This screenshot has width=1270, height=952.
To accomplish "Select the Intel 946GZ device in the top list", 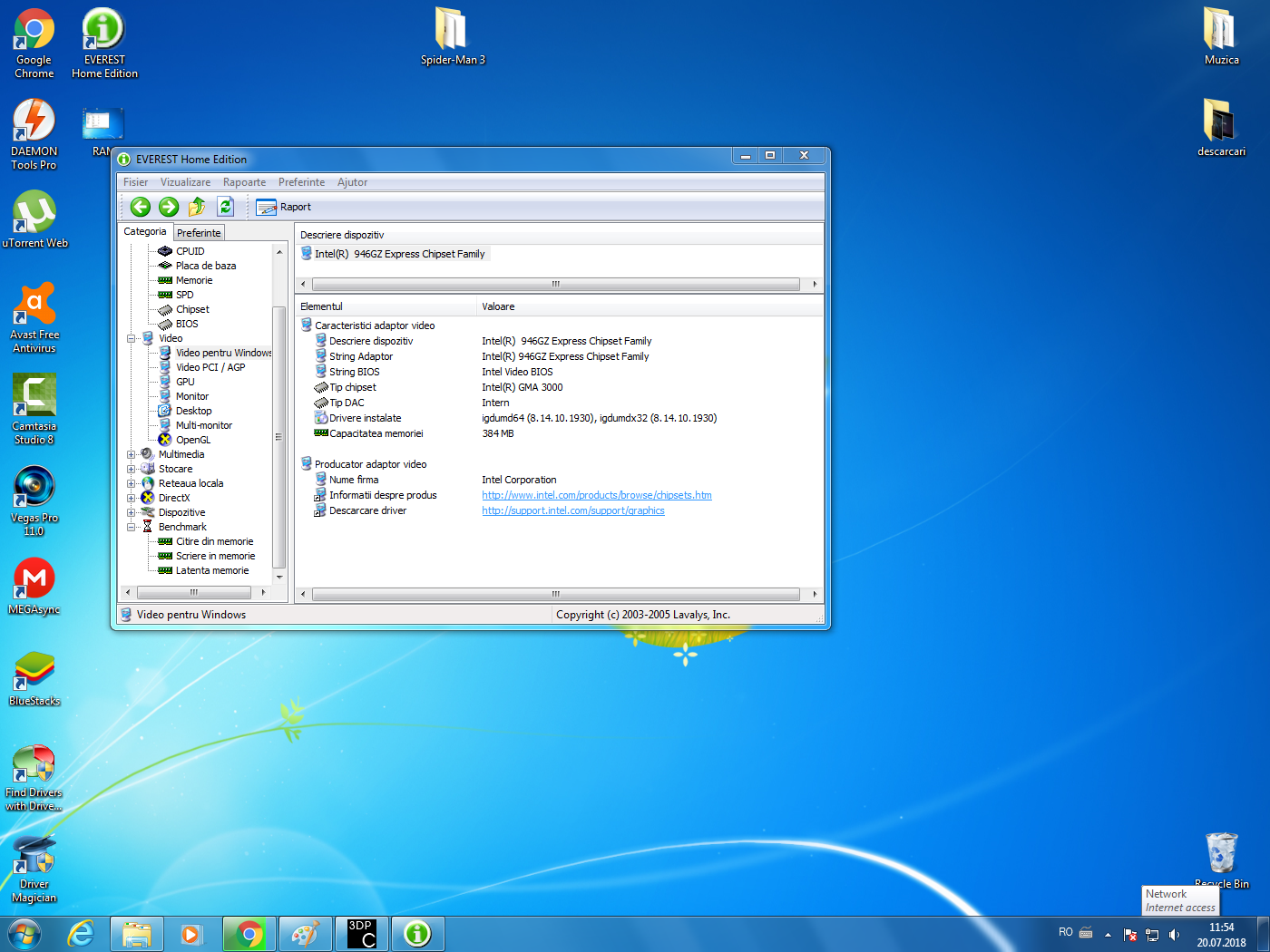I will [x=399, y=254].
